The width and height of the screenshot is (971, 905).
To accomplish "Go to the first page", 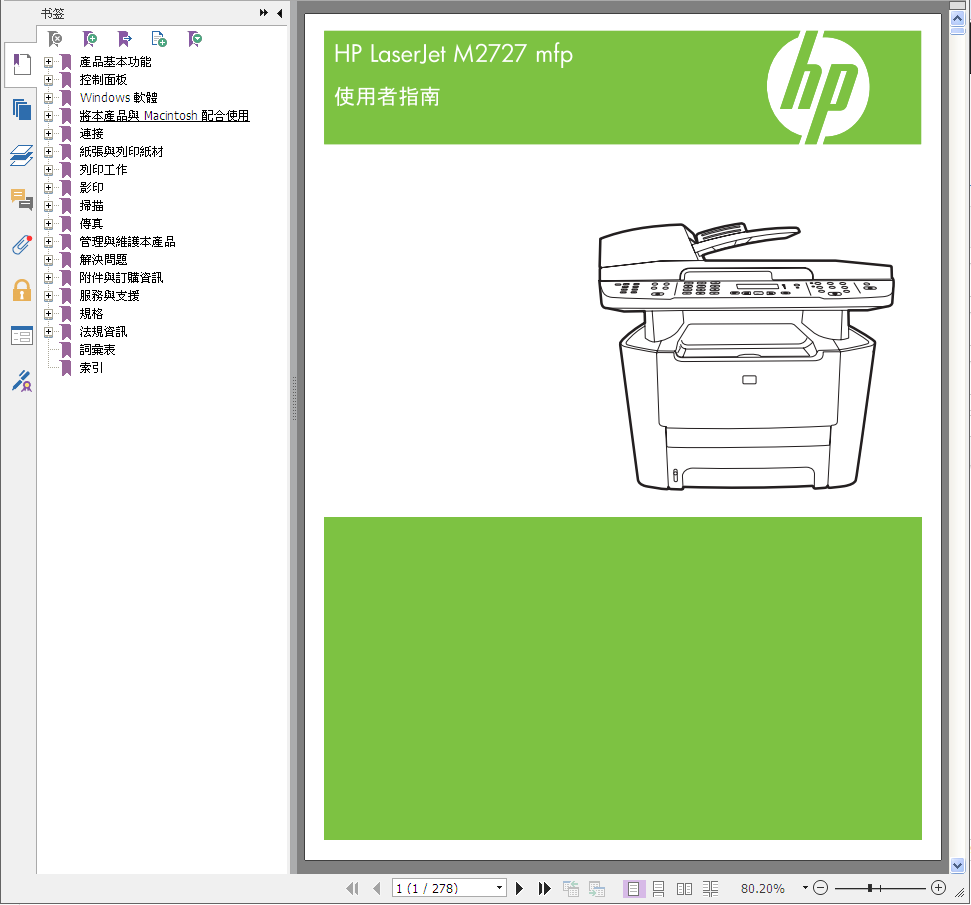I will [x=352, y=888].
